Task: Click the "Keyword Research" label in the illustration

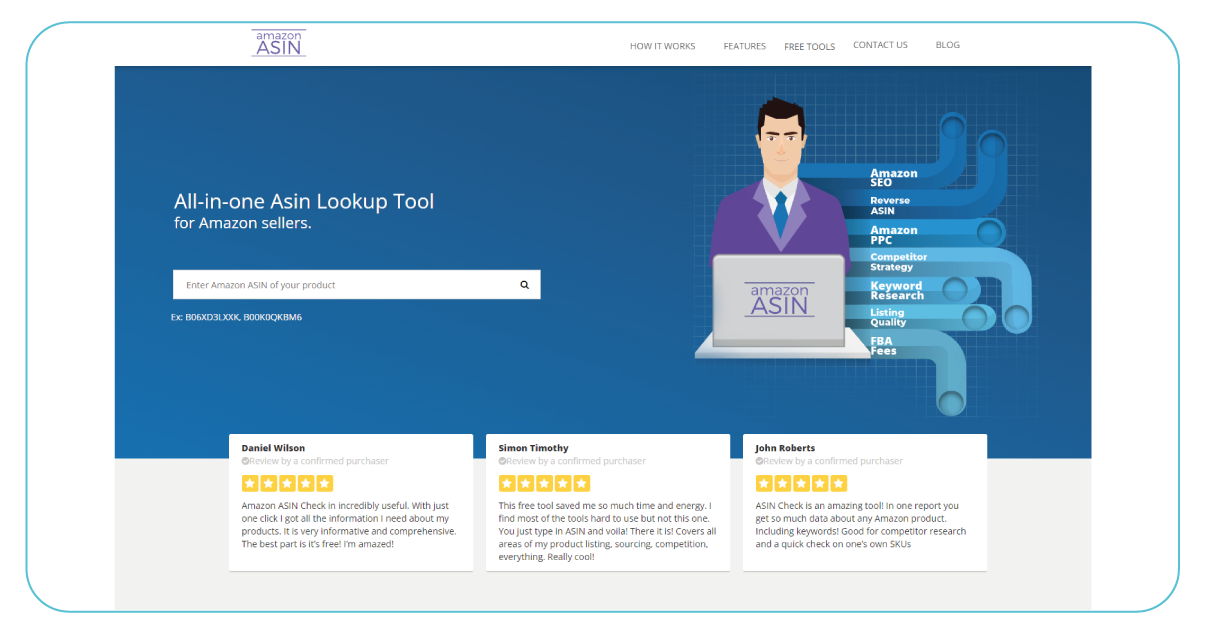Action: [897, 291]
